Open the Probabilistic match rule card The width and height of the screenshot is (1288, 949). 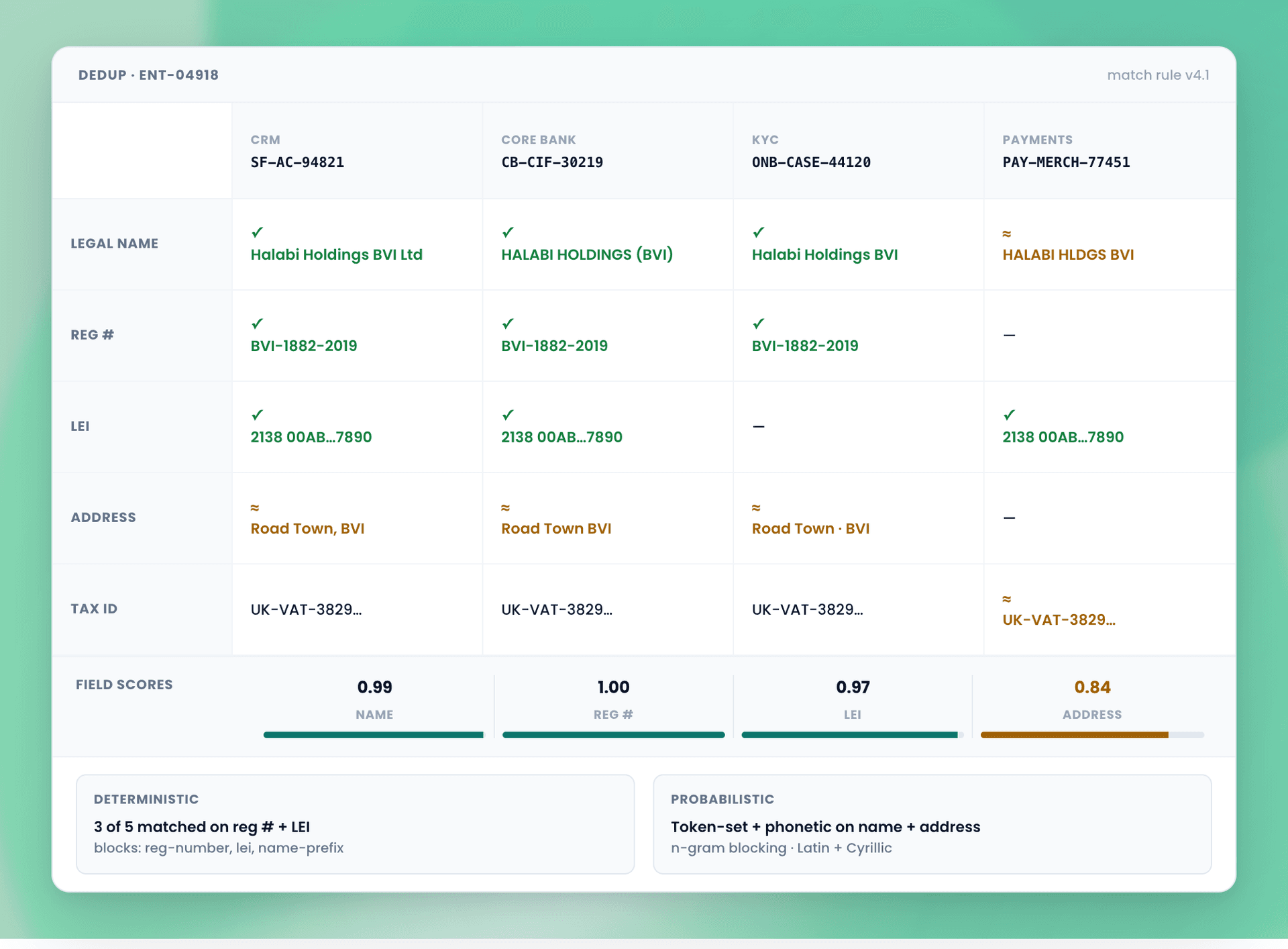point(932,824)
